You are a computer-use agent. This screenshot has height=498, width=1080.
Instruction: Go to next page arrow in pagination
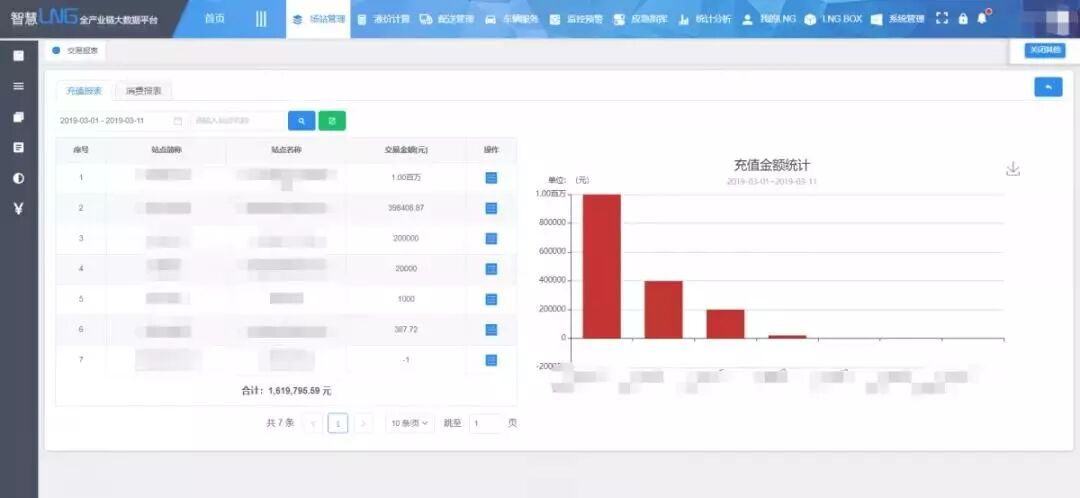(363, 423)
